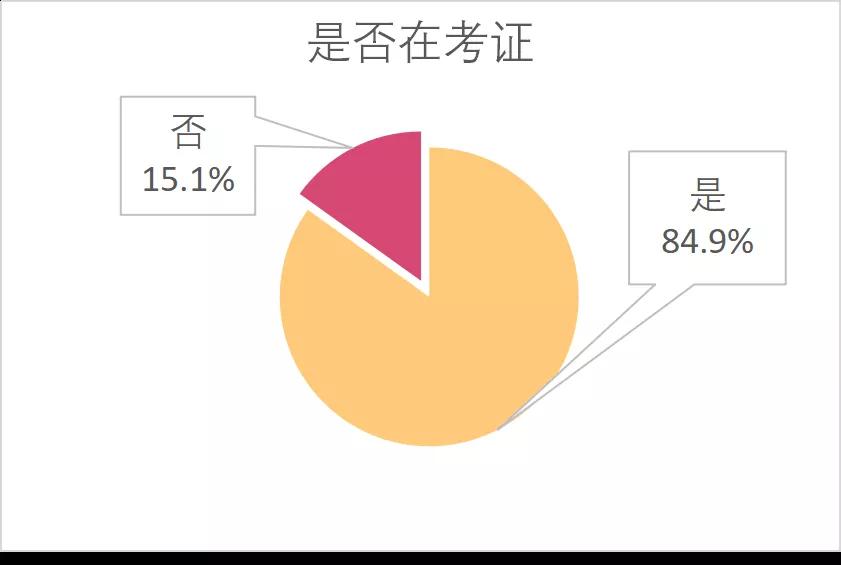The height and width of the screenshot is (565, 841).
Task: Click the 是 84.9% callout label
Action: pos(707,218)
